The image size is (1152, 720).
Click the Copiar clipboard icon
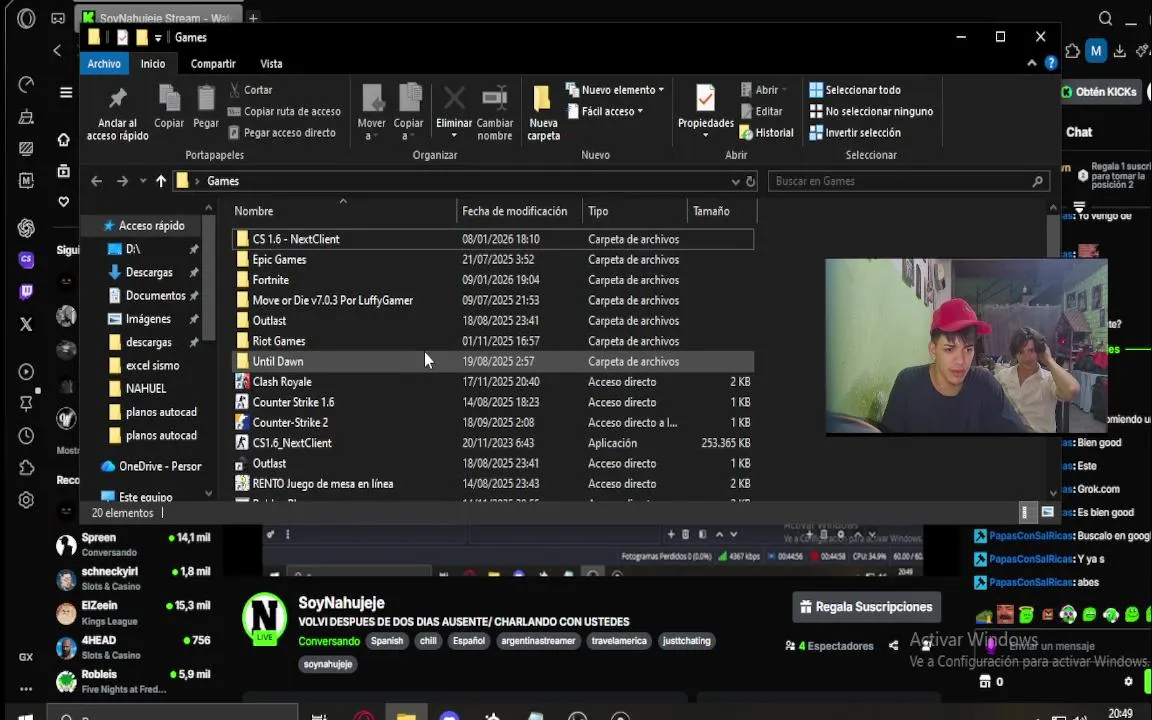tap(169, 107)
